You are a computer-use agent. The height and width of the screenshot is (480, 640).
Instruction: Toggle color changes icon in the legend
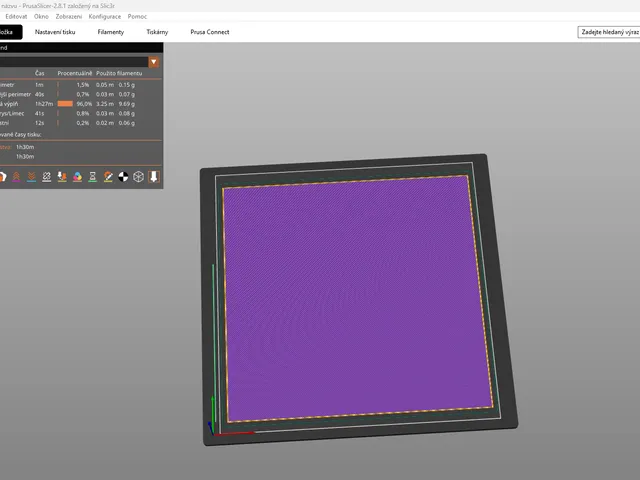pyautogui.click(x=77, y=177)
